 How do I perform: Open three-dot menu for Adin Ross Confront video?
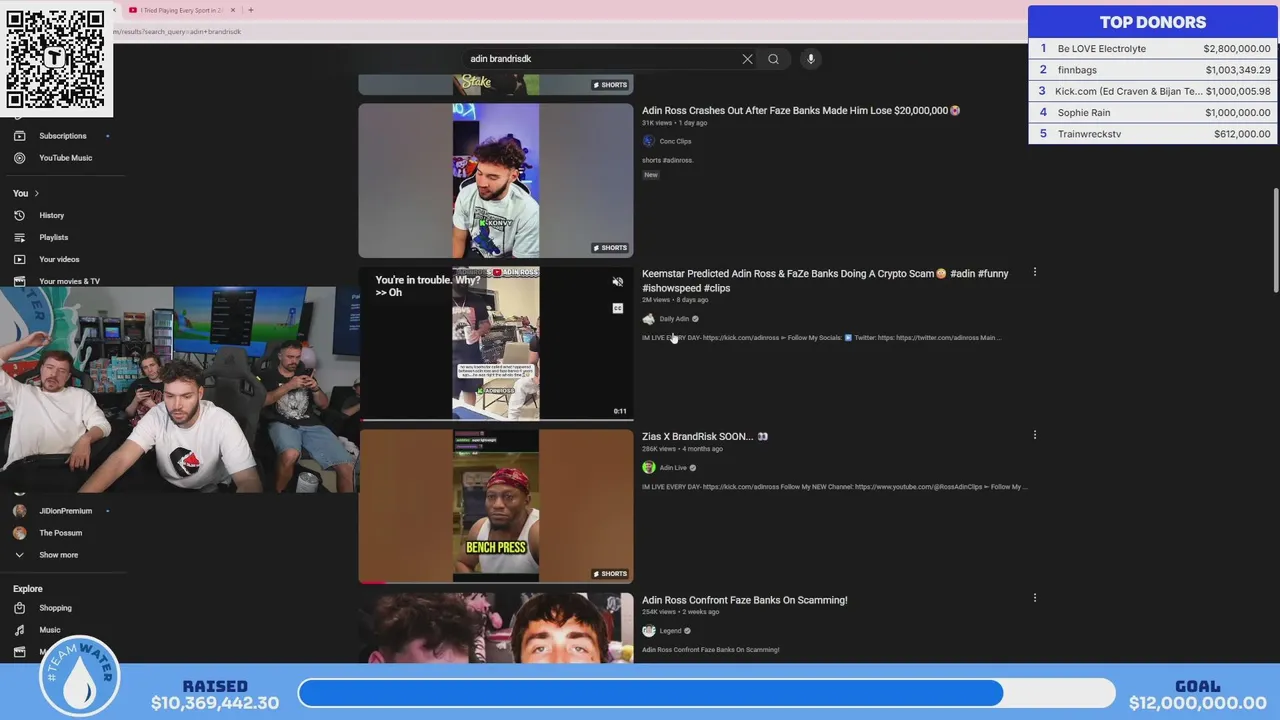pyautogui.click(x=1035, y=598)
